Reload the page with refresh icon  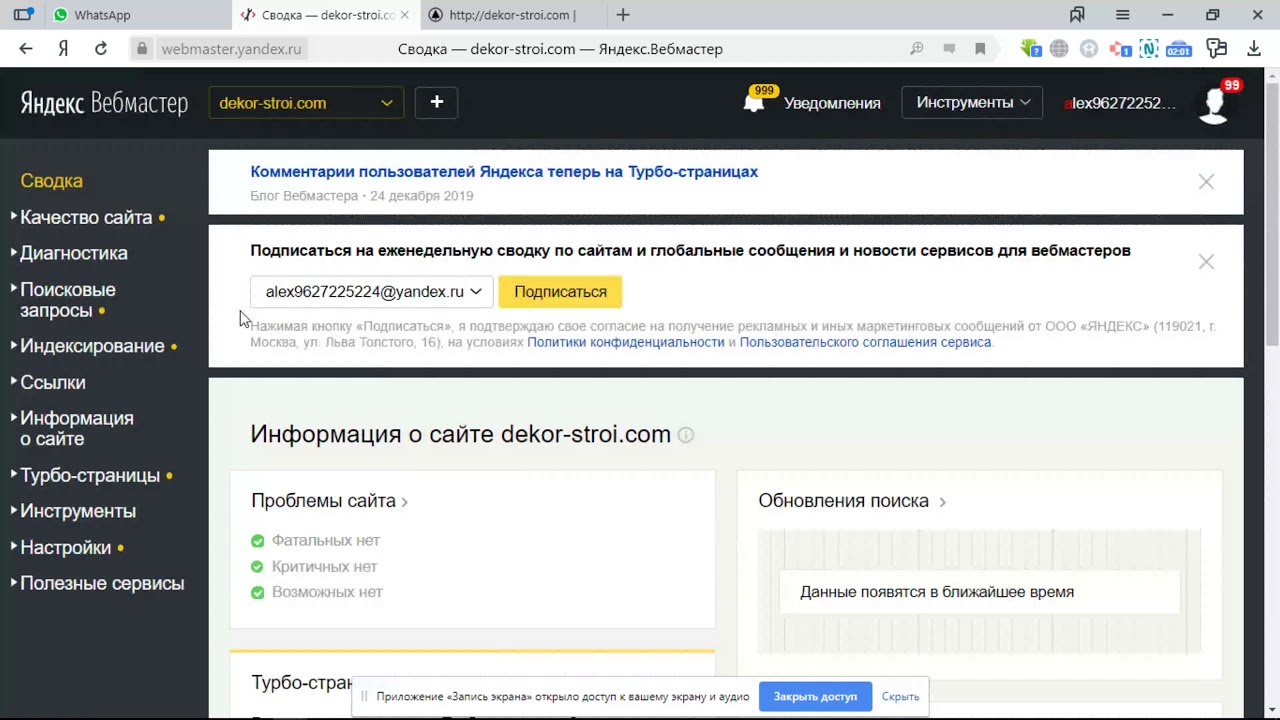[x=101, y=49]
